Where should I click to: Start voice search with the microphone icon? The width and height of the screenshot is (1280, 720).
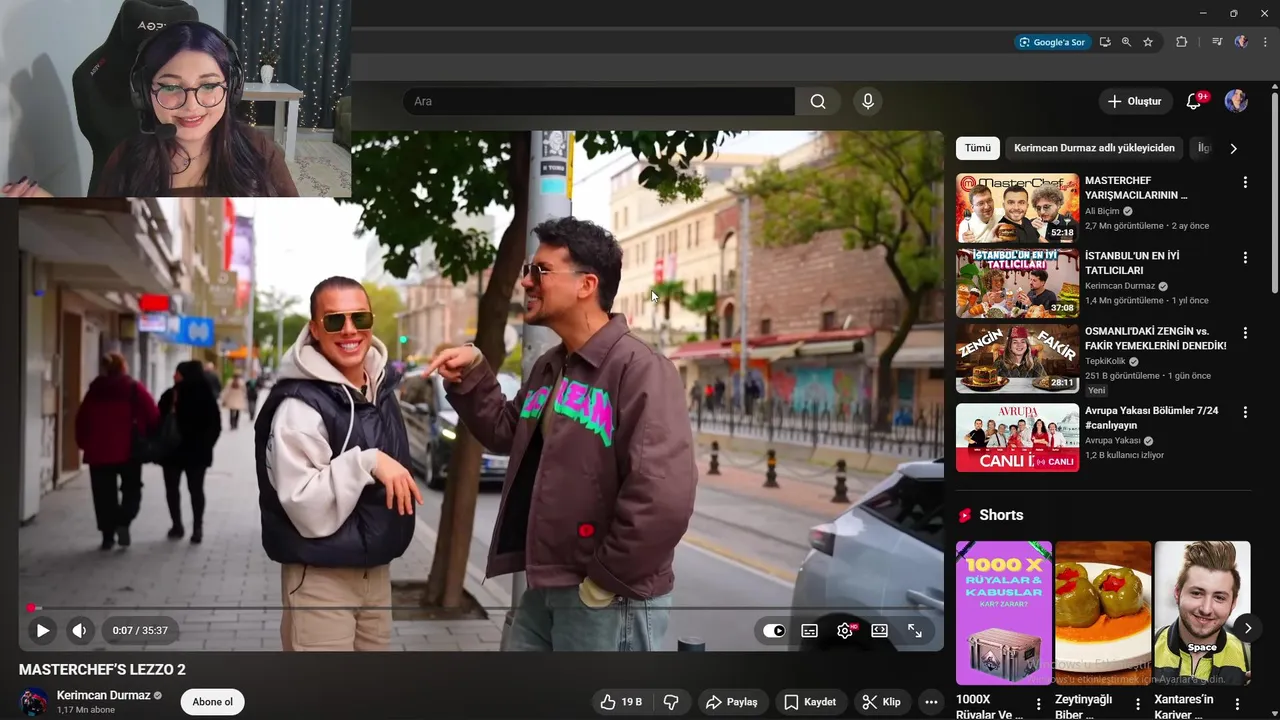coord(868,101)
